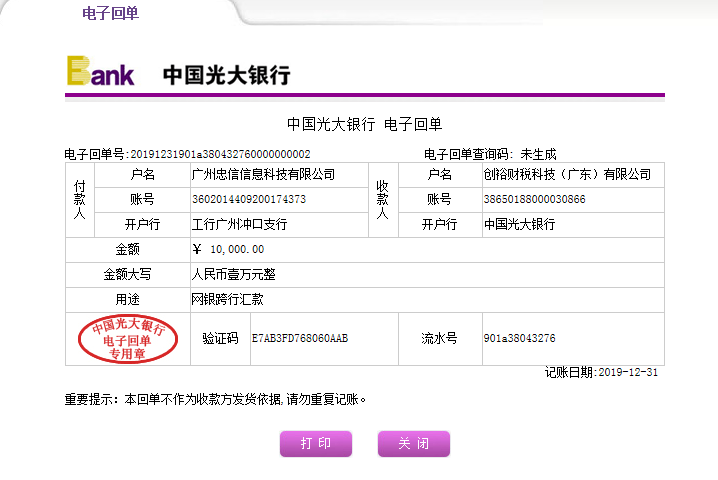Click serial number 901a38043276

[520, 338]
